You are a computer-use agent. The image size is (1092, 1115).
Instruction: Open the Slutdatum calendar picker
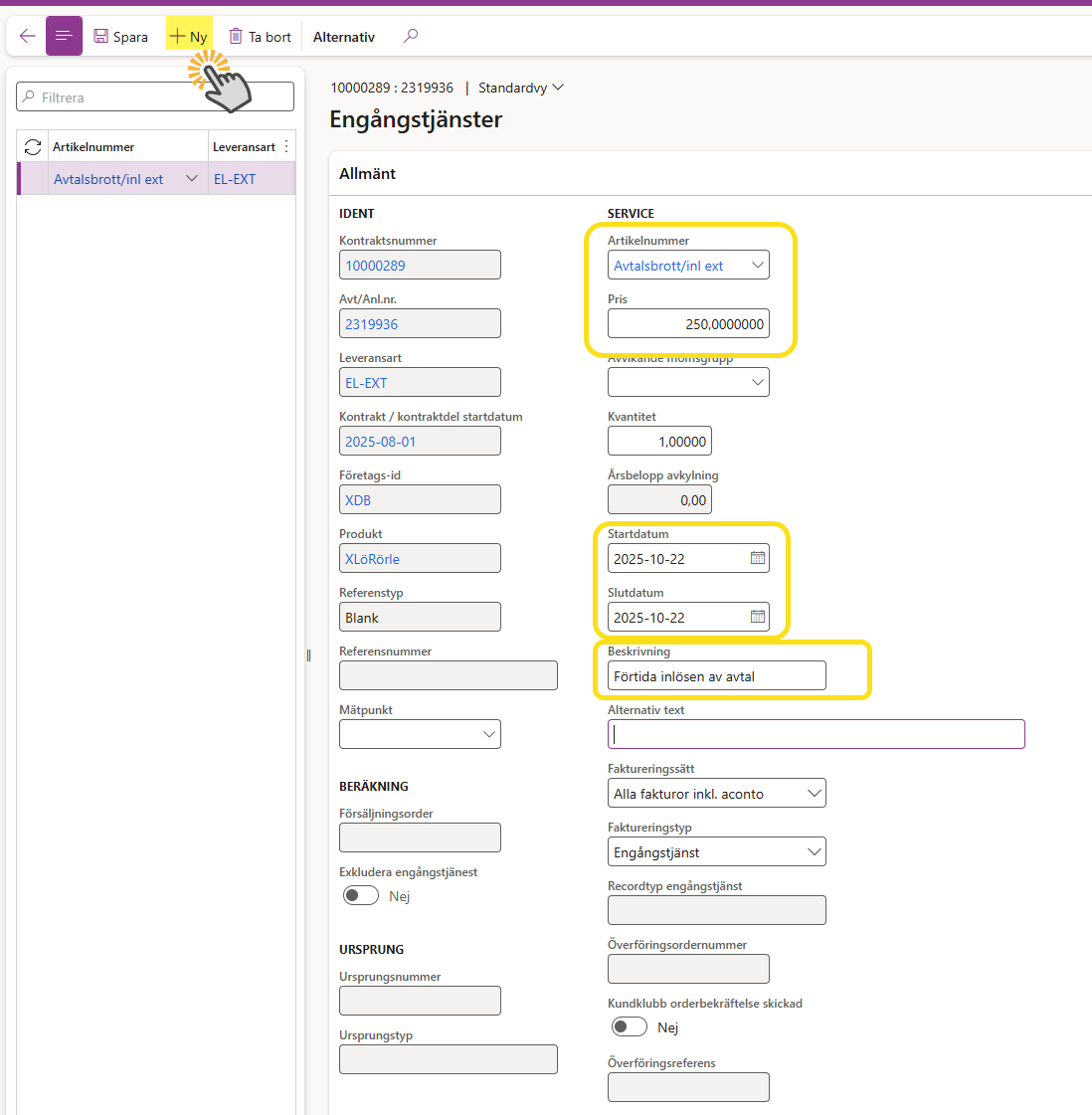[757, 618]
